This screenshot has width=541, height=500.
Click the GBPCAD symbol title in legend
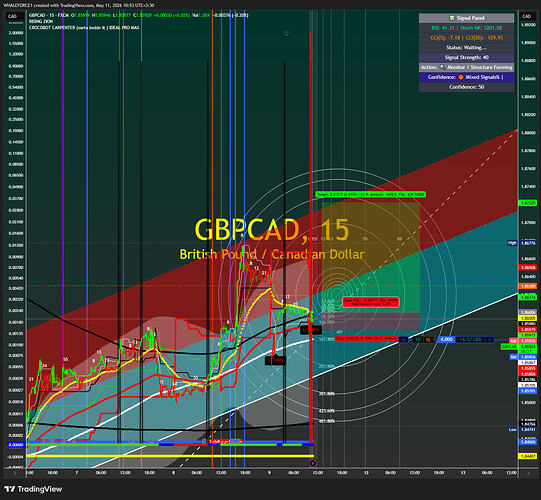(x=49, y=15)
